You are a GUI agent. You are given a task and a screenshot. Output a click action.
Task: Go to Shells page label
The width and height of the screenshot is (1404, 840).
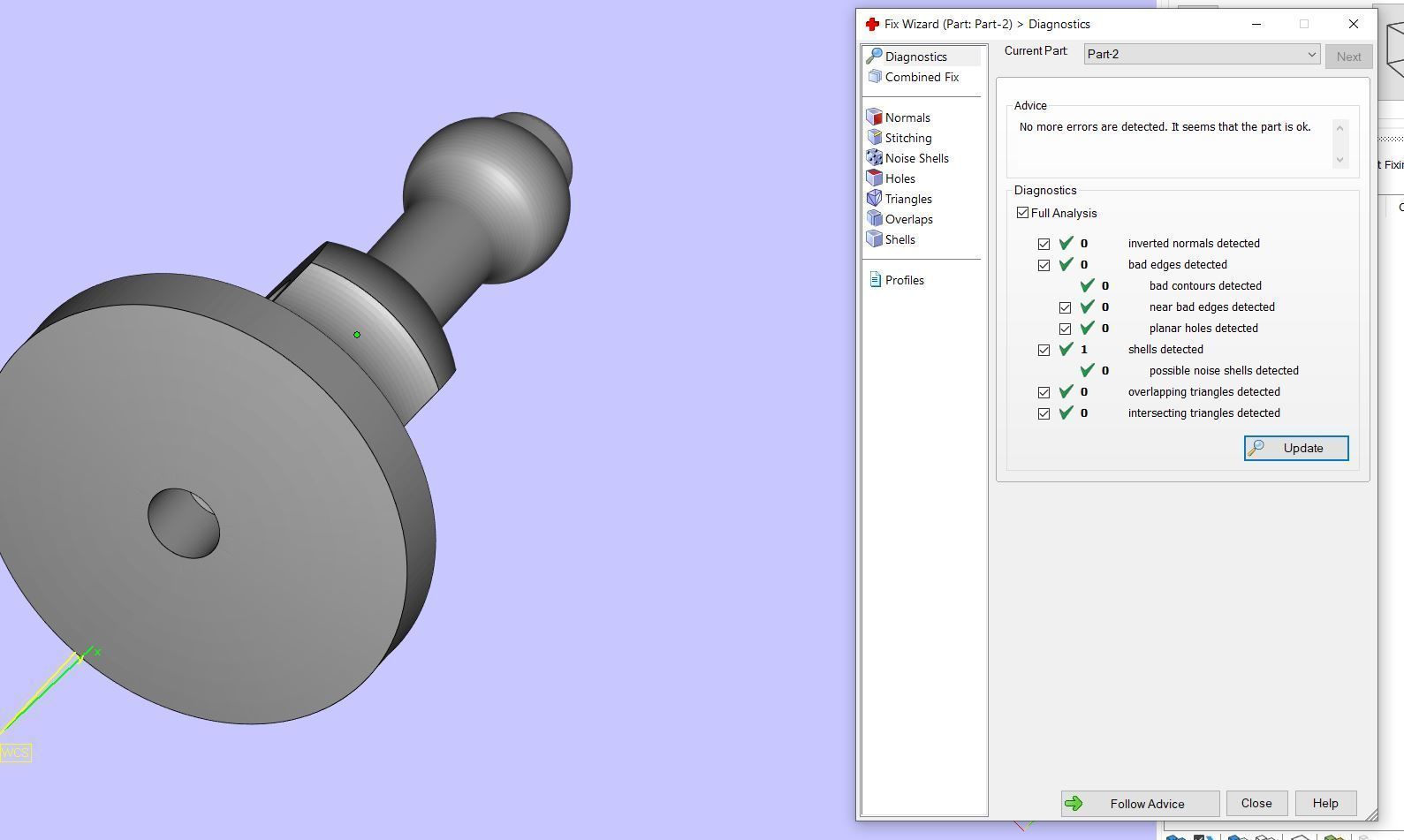click(900, 239)
